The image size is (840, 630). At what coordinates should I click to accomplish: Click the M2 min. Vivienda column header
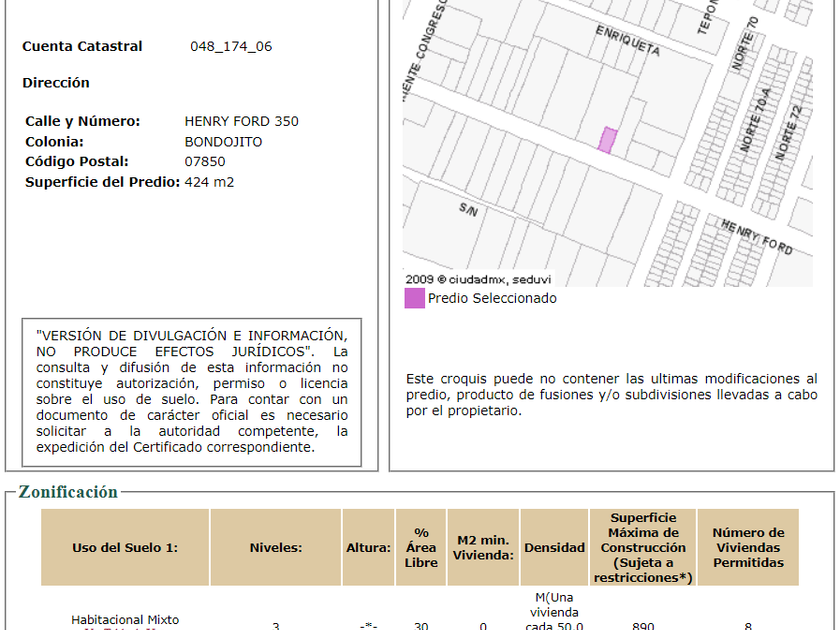[x=483, y=548]
